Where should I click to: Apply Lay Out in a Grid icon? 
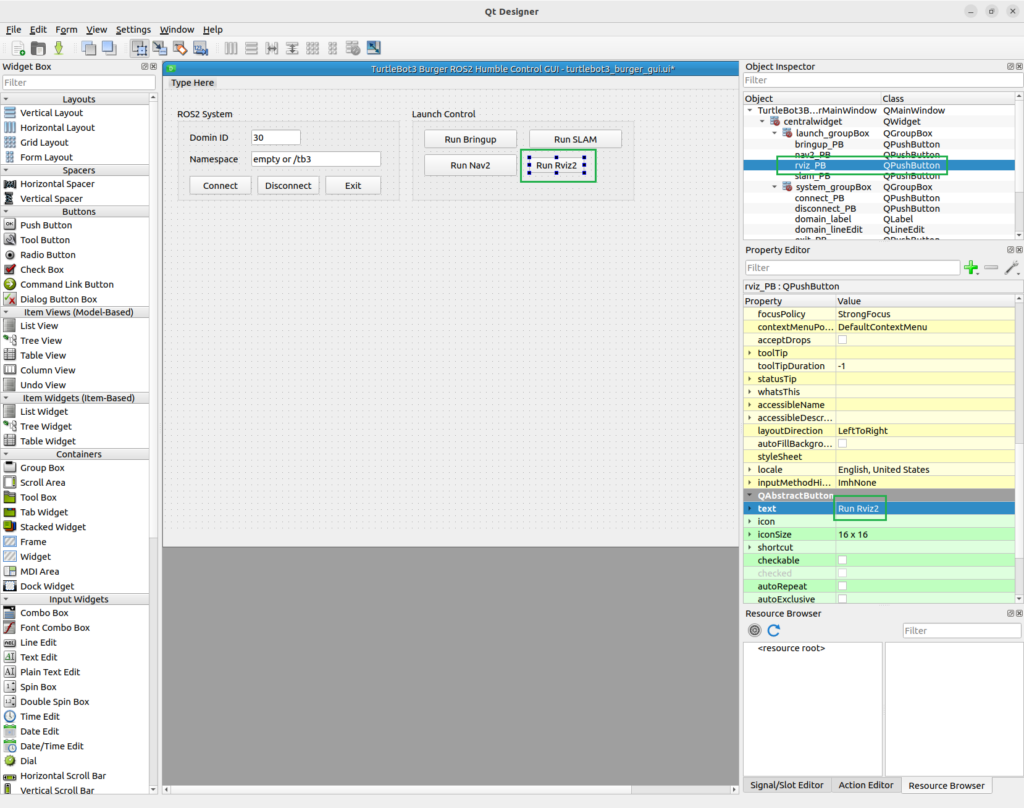pos(313,48)
